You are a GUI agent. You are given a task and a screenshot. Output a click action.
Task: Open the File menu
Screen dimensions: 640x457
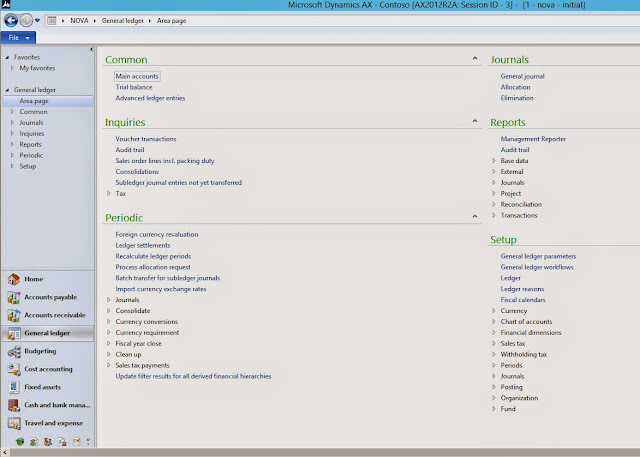coord(18,38)
